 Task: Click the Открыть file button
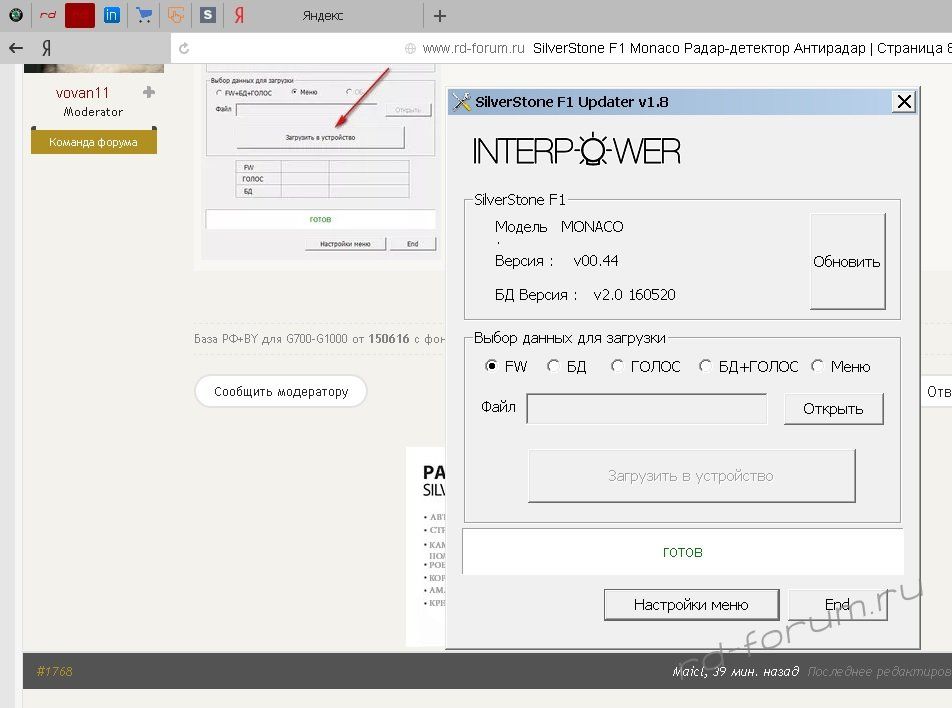833,409
